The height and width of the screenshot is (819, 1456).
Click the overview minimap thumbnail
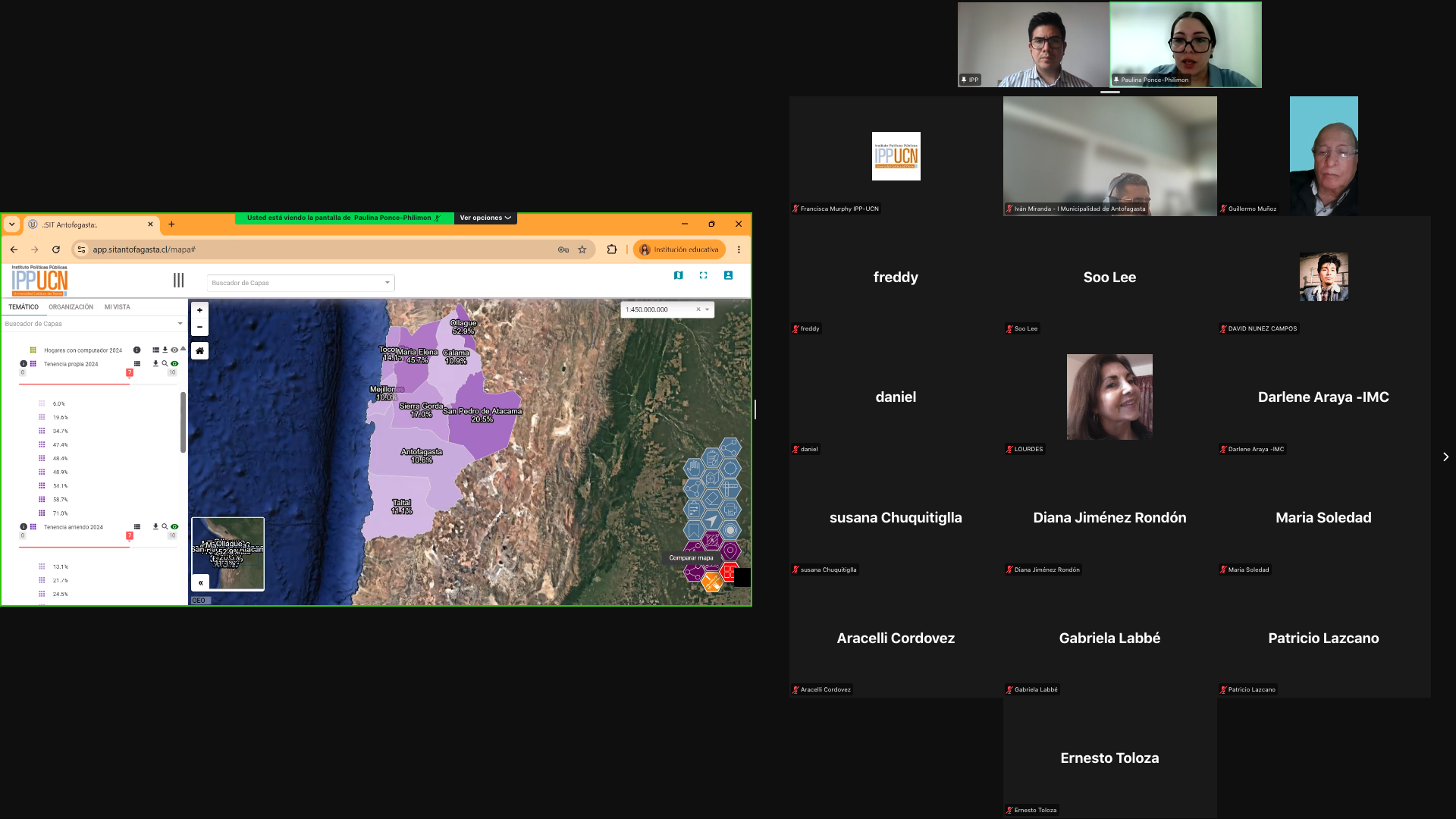[x=227, y=554]
